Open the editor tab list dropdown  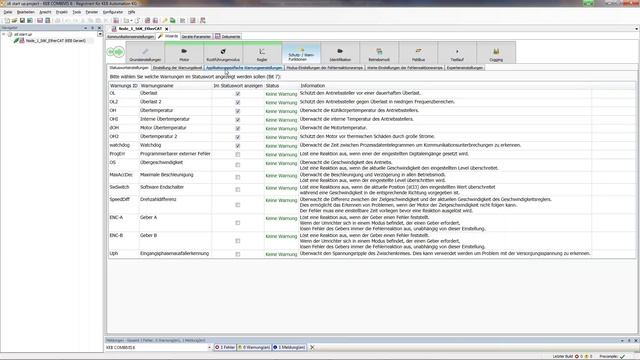tap(636, 29)
